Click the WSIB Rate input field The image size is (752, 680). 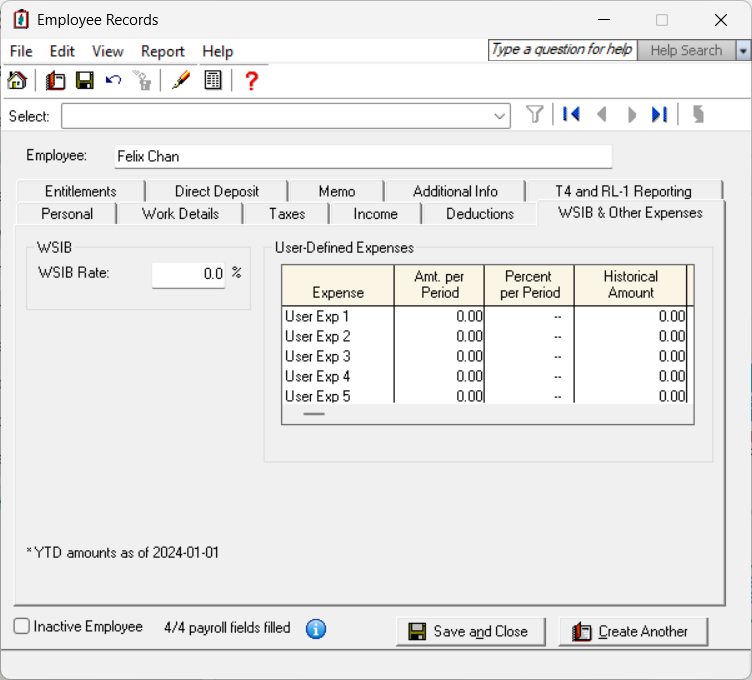pos(188,274)
